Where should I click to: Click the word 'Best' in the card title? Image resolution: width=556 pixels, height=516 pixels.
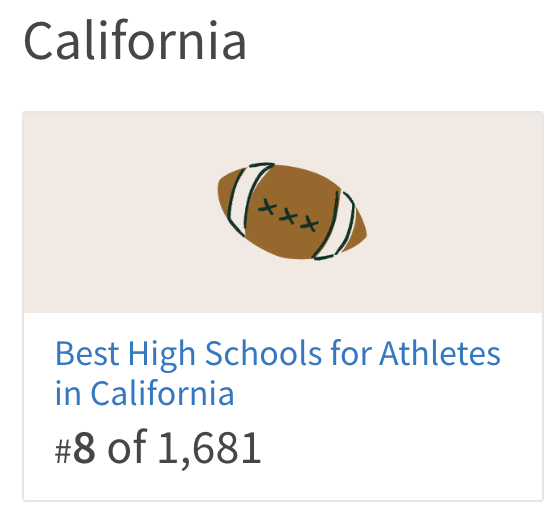pos(87,354)
